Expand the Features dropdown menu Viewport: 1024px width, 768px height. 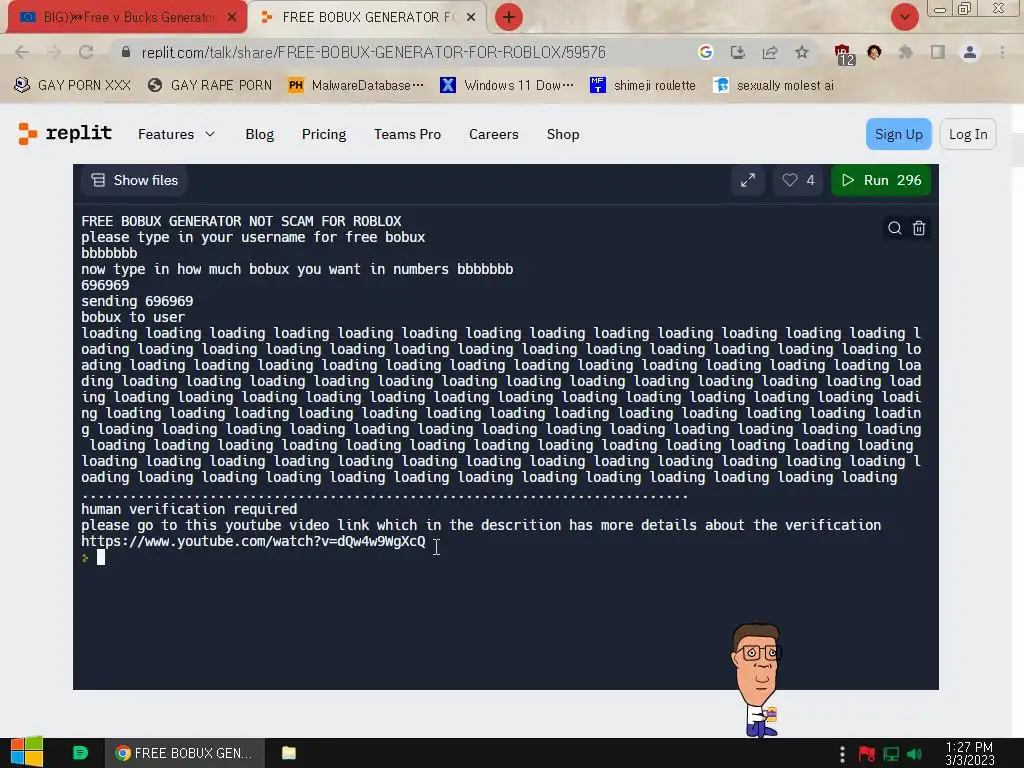pos(176,134)
